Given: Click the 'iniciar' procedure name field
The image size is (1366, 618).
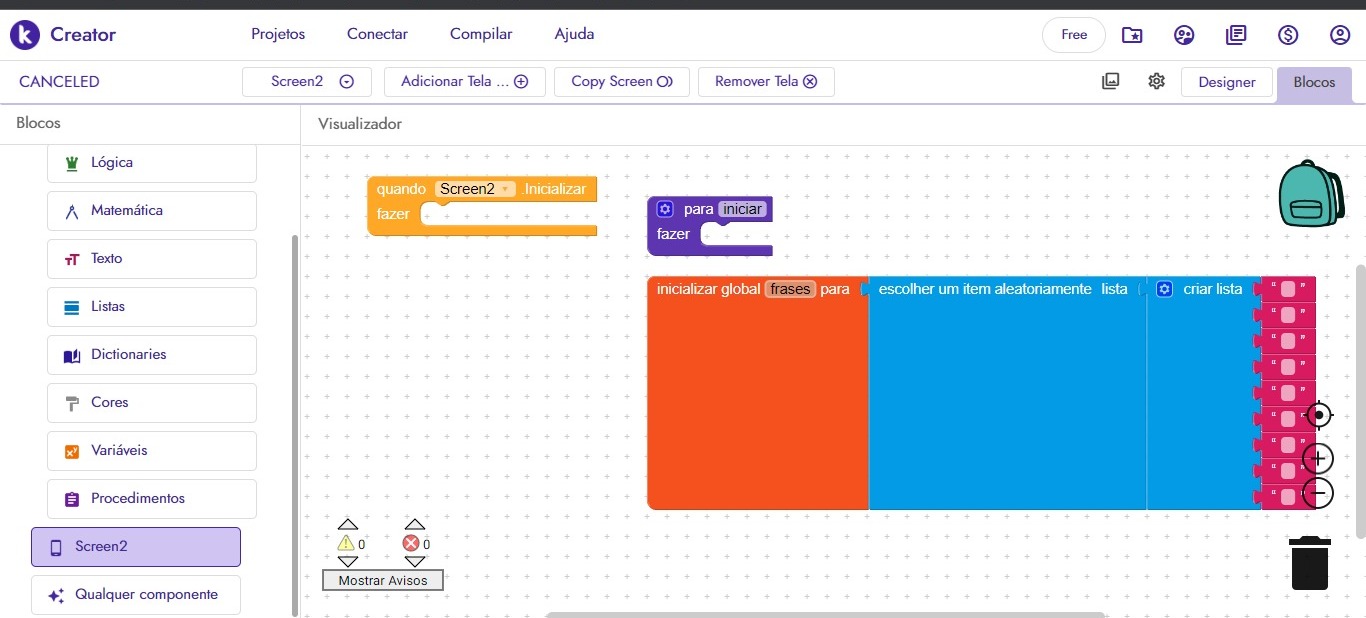Looking at the screenshot, I should click(x=742, y=209).
